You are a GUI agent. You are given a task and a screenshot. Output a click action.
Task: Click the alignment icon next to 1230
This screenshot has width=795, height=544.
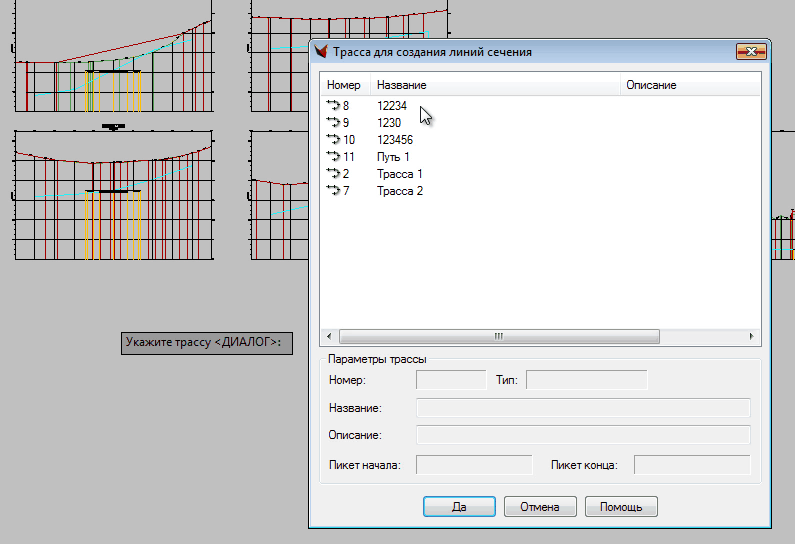(333, 123)
